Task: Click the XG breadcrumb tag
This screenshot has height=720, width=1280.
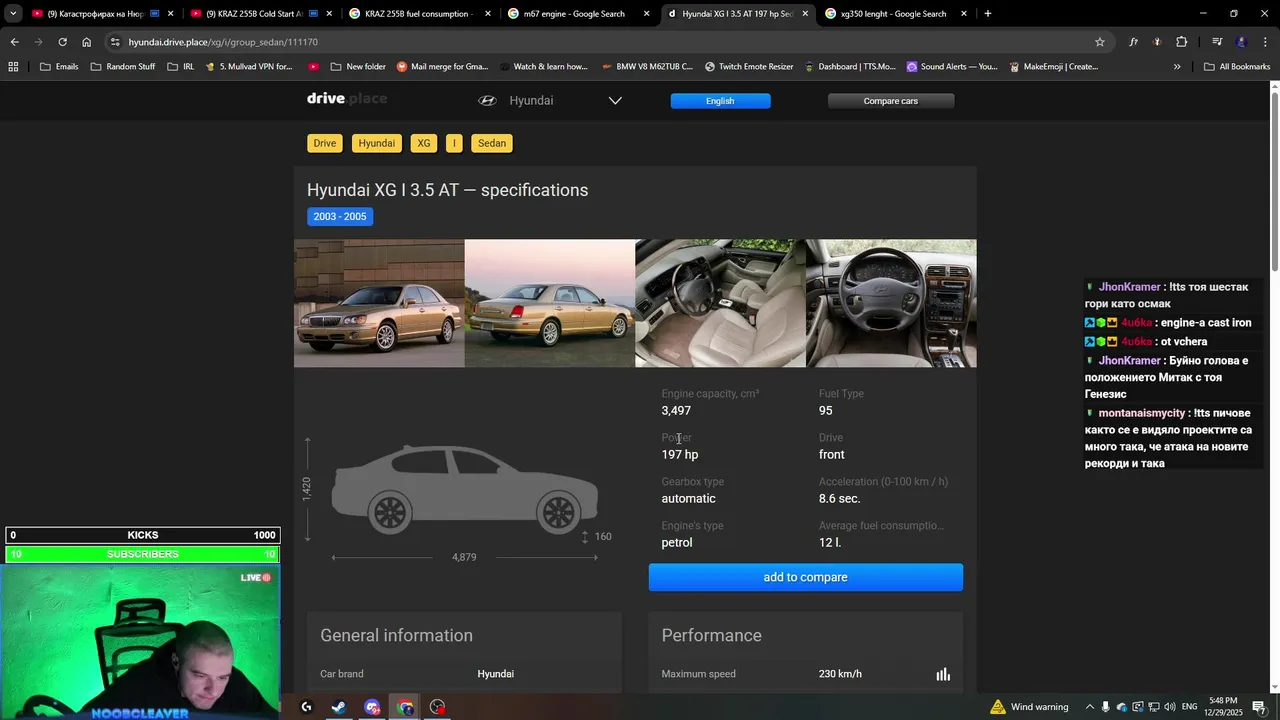Action: click(x=424, y=143)
